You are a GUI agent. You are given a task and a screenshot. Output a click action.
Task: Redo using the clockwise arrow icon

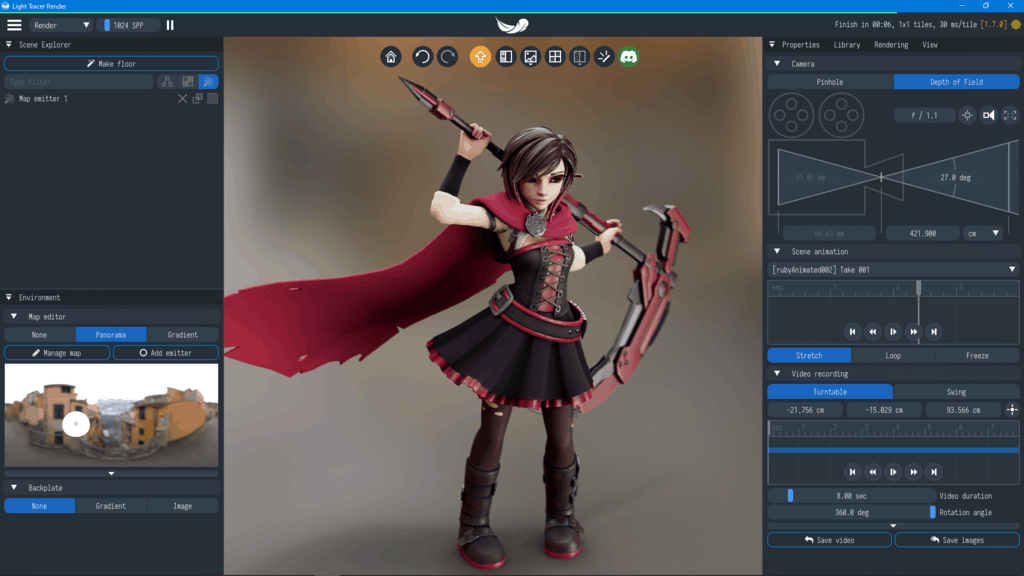click(x=447, y=57)
